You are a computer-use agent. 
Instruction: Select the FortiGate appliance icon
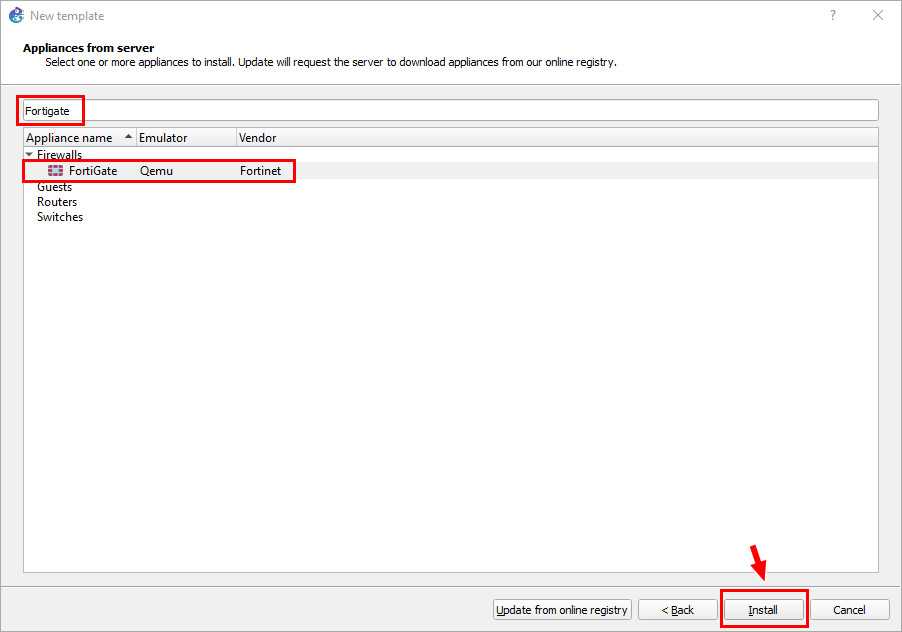[55, 170]
